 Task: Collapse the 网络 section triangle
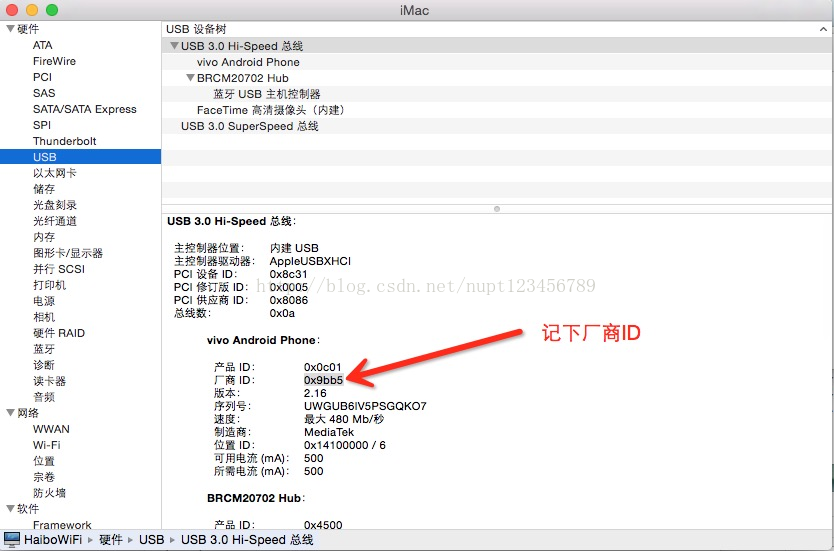(x=10, y=413)
